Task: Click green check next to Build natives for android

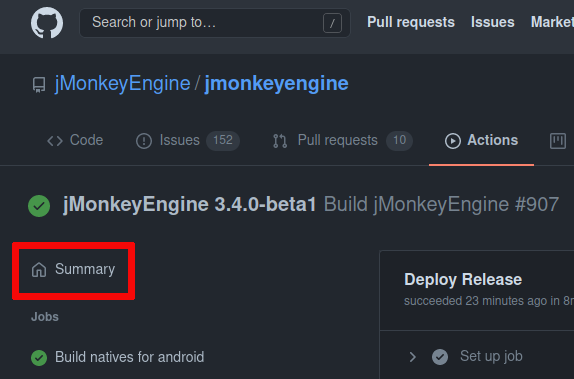Action: tap(39, 358)
